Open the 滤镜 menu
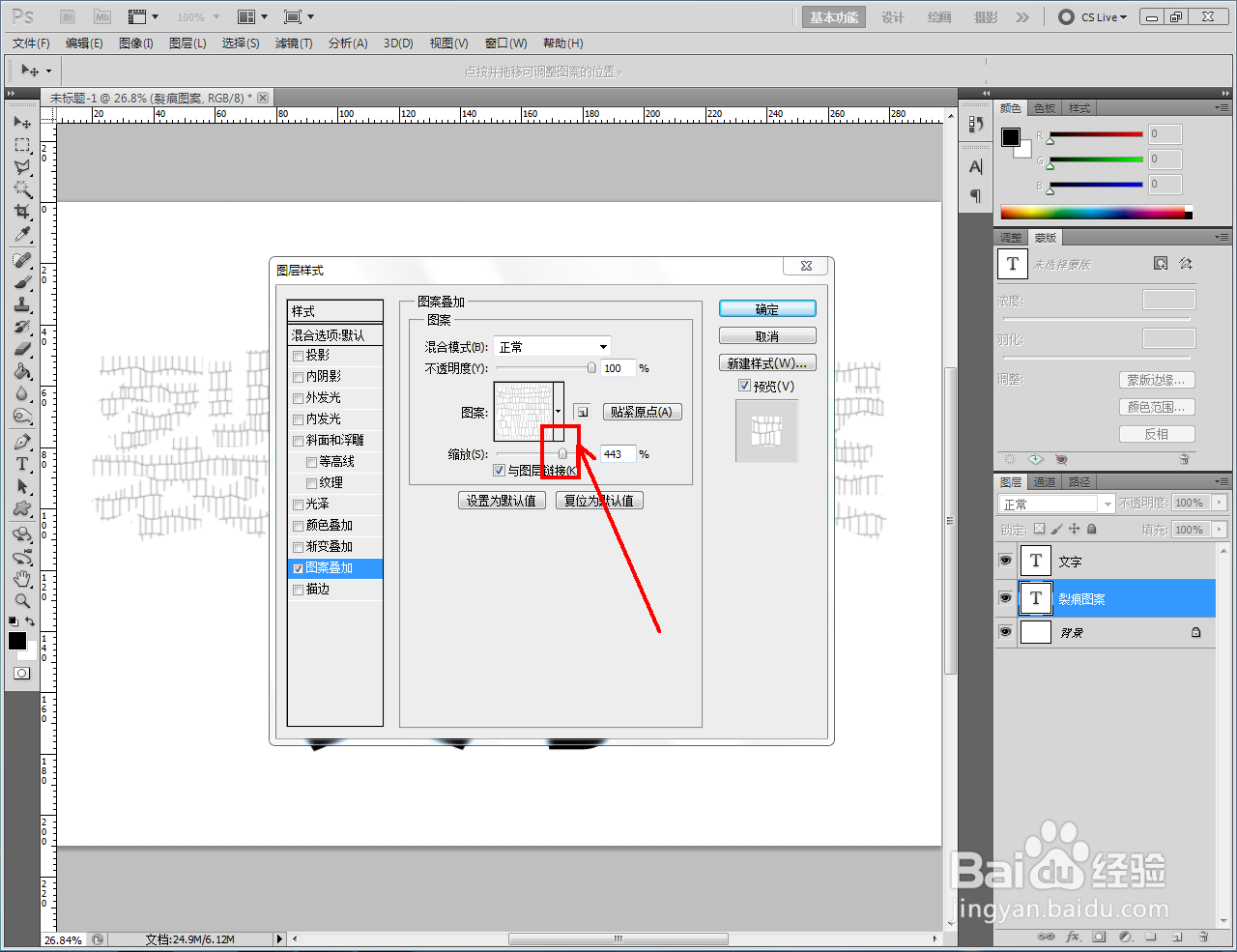 (x=293, y=43)
